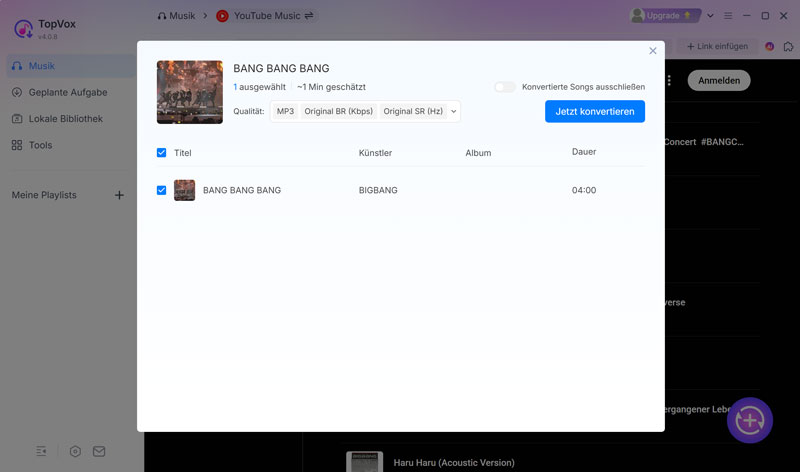This screenshot has height=472, width=800.
Task: Minimize the TopVox window
Action: coord(746,16)
